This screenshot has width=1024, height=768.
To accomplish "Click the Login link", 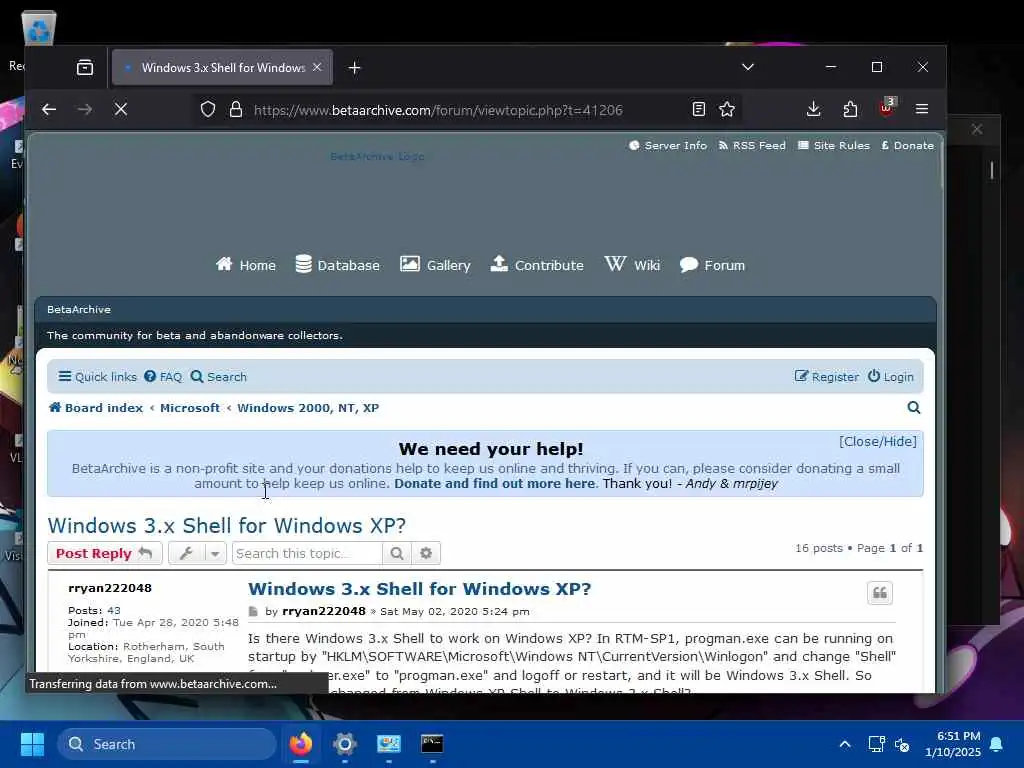I will (890, 377).
